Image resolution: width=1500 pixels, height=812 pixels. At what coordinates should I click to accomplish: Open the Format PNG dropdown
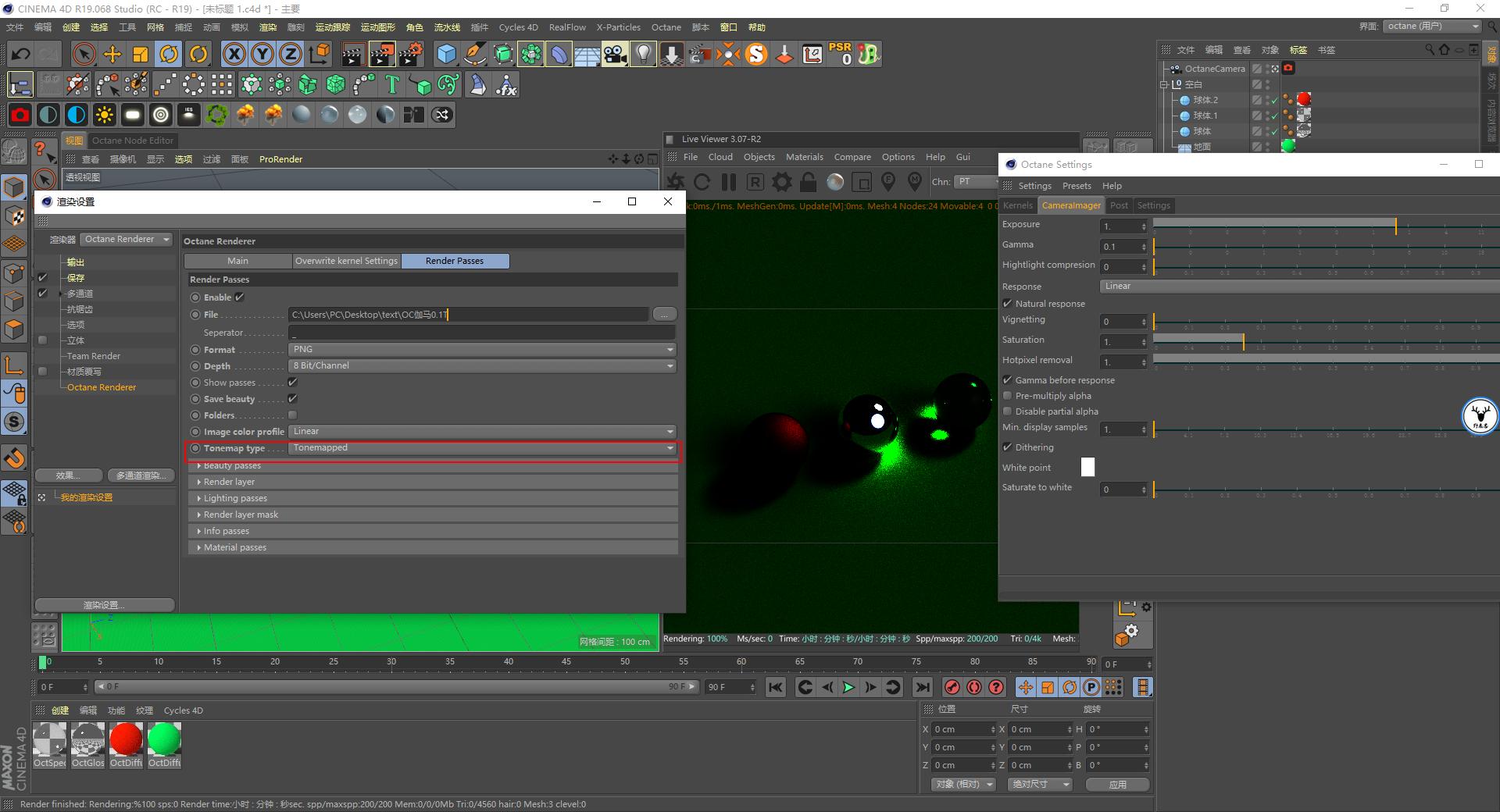tap(481, 349)
